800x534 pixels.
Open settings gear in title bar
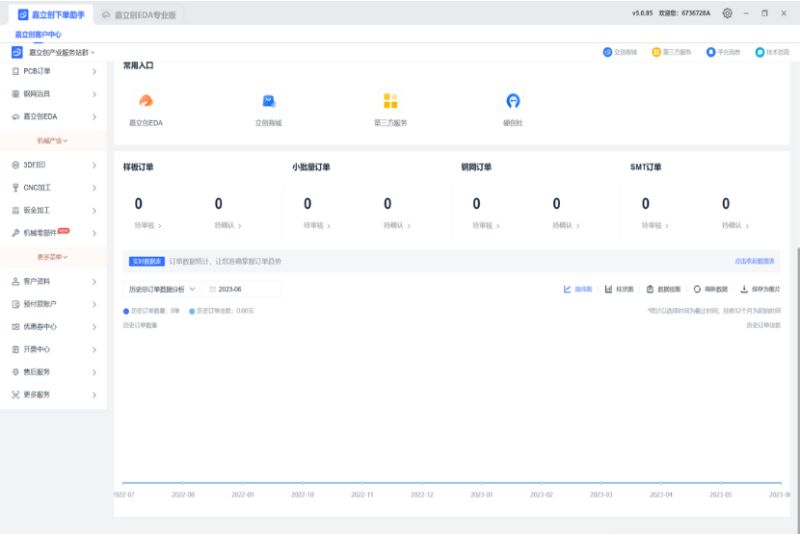click(727, 13)
